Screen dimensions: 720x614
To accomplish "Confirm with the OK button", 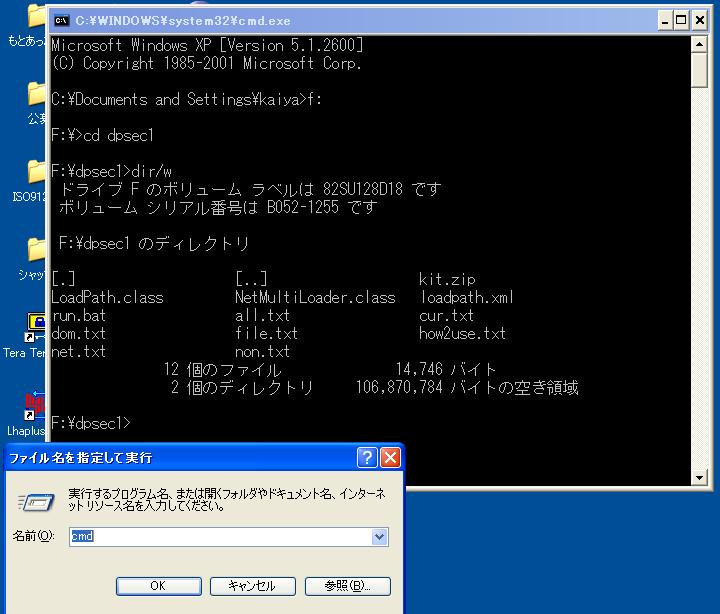I will coord(158,586).
